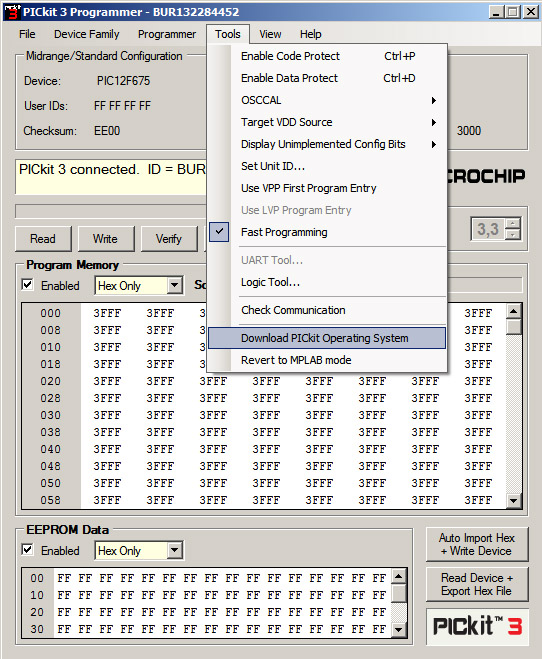Choose Revert to MPLAB mode
Image resolution: width=542 pixels, height=659 pixels.
click(326, 360)
